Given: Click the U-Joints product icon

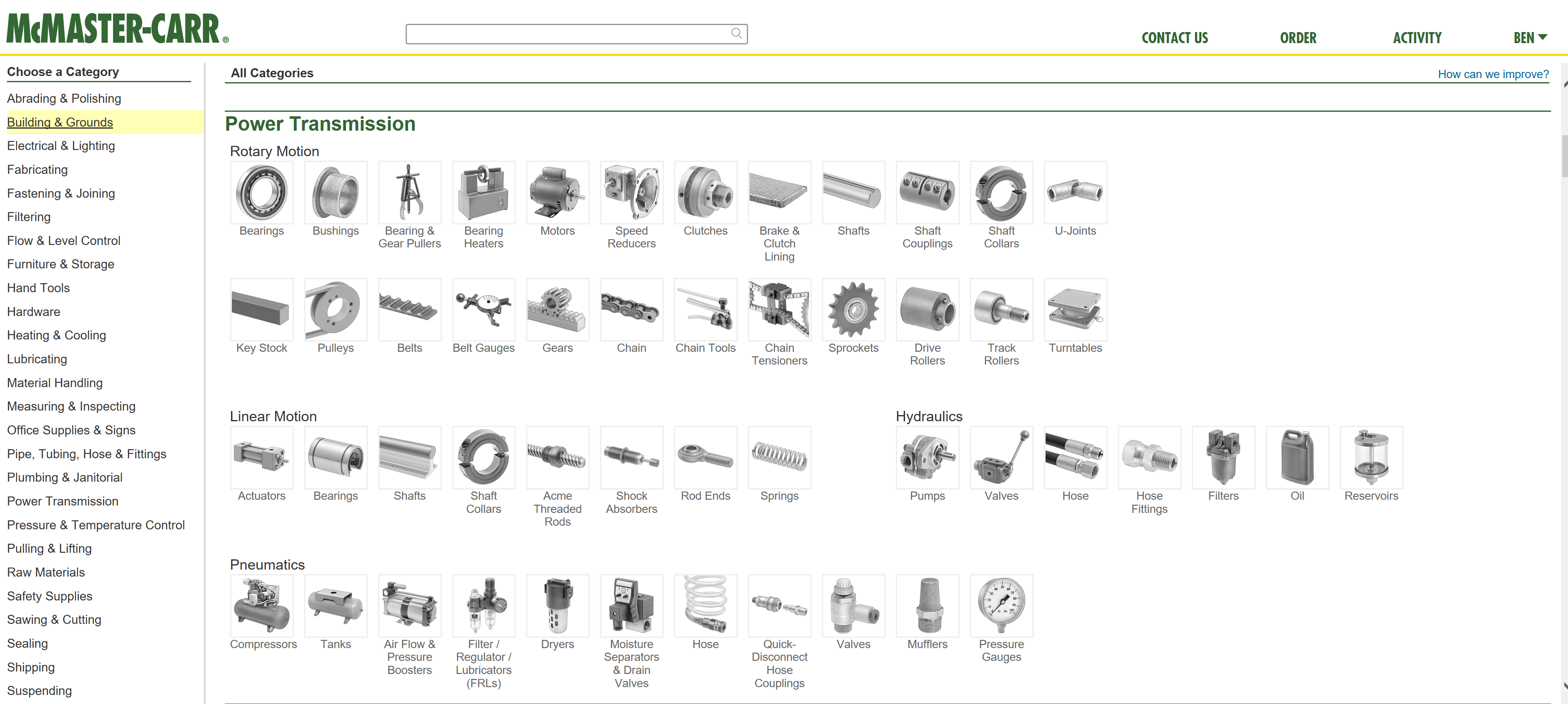Looking at the screenshot, I should click(1075, 192).
